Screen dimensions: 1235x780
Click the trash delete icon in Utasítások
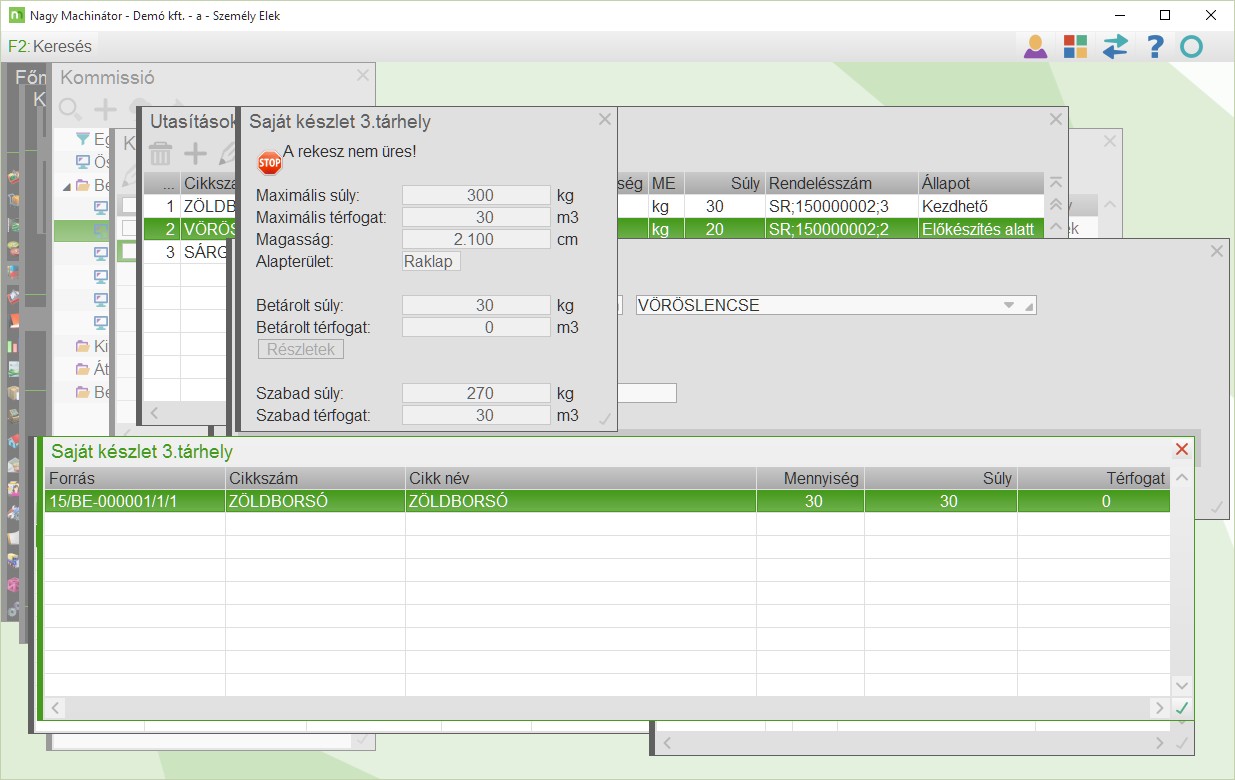(x=161, y=153)
